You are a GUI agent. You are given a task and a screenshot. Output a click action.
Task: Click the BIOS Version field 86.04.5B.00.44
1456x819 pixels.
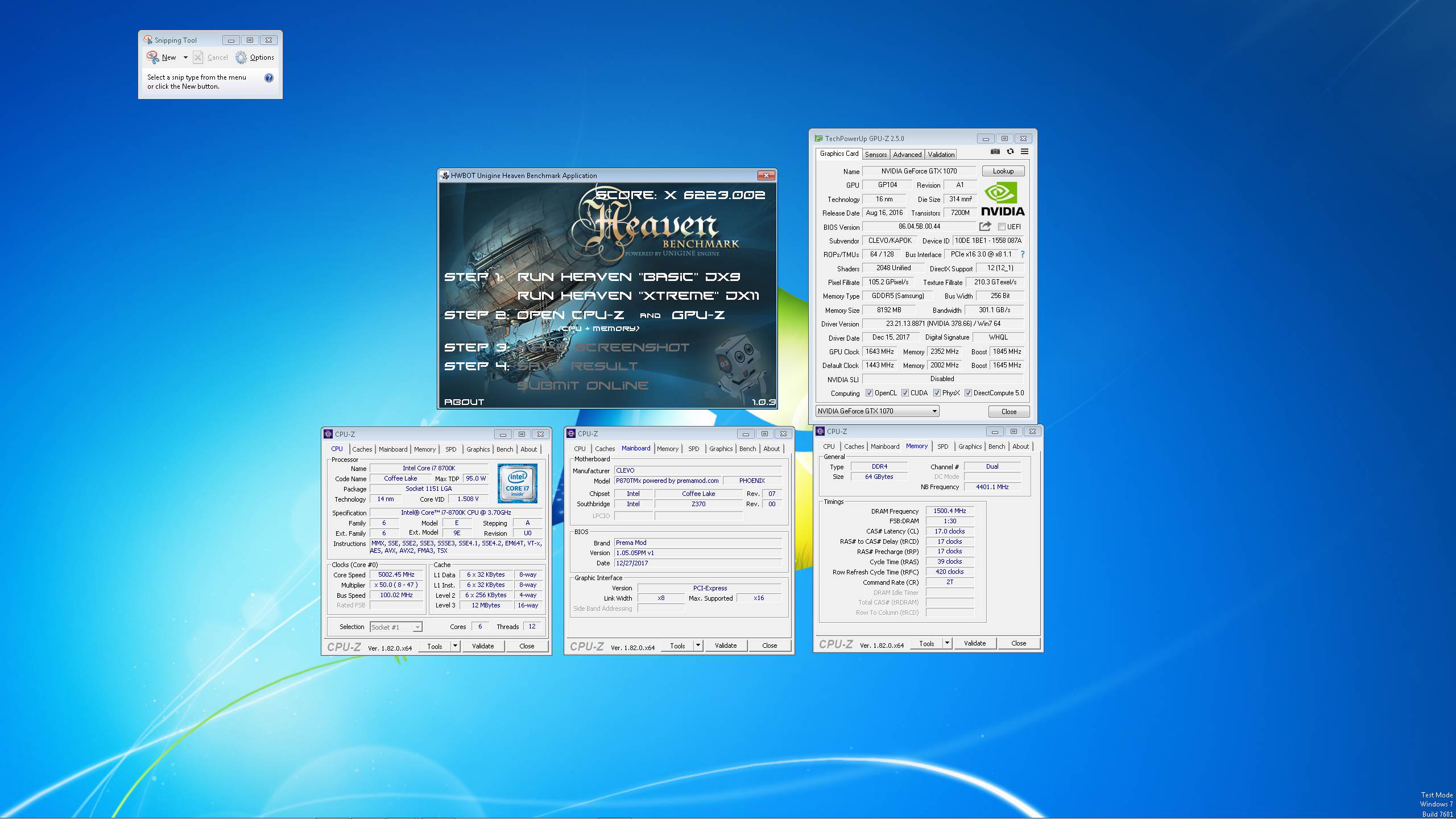tap(919, 226)
